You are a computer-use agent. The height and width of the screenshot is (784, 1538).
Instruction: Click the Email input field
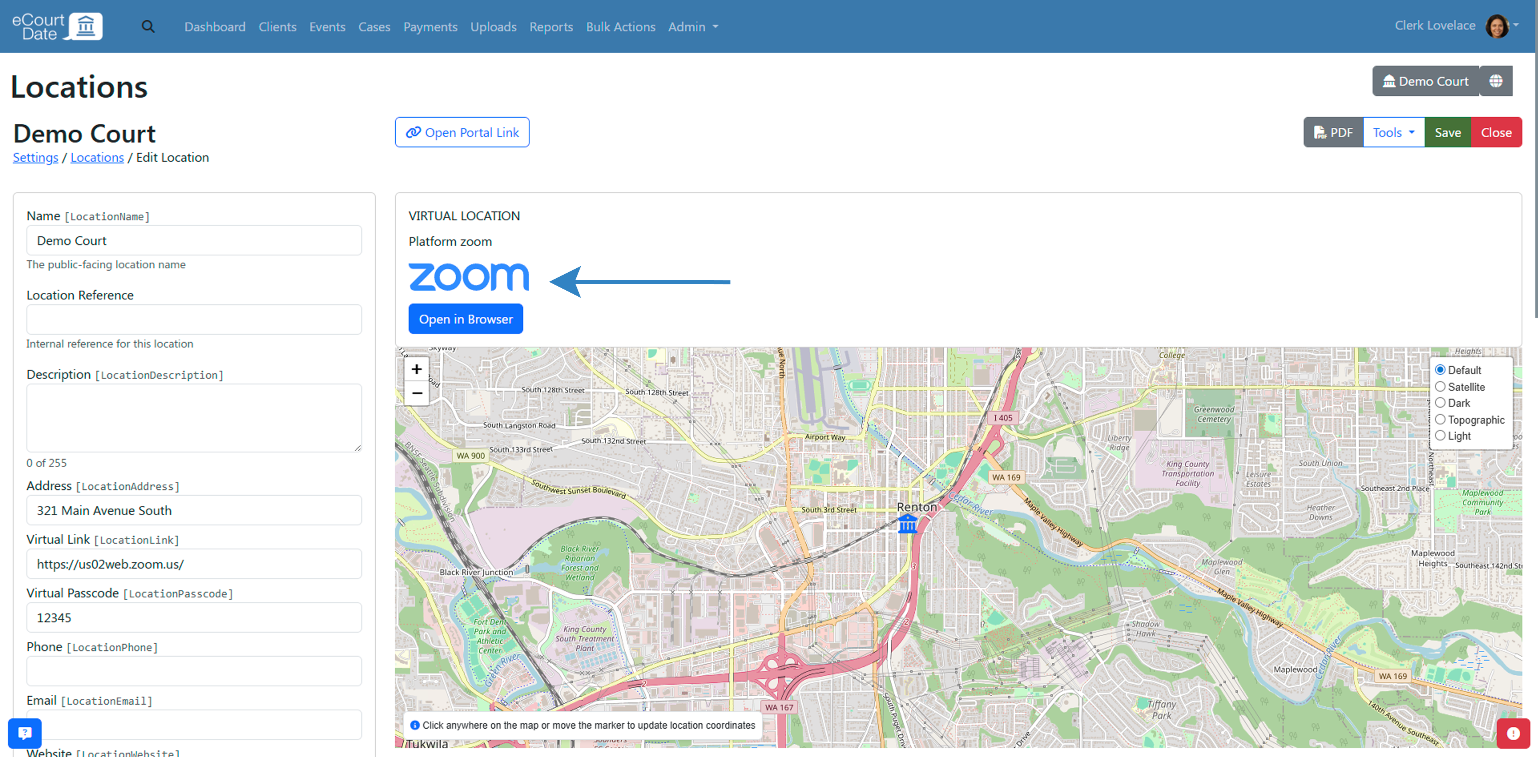pyautogui.click(x=194, y=725)
